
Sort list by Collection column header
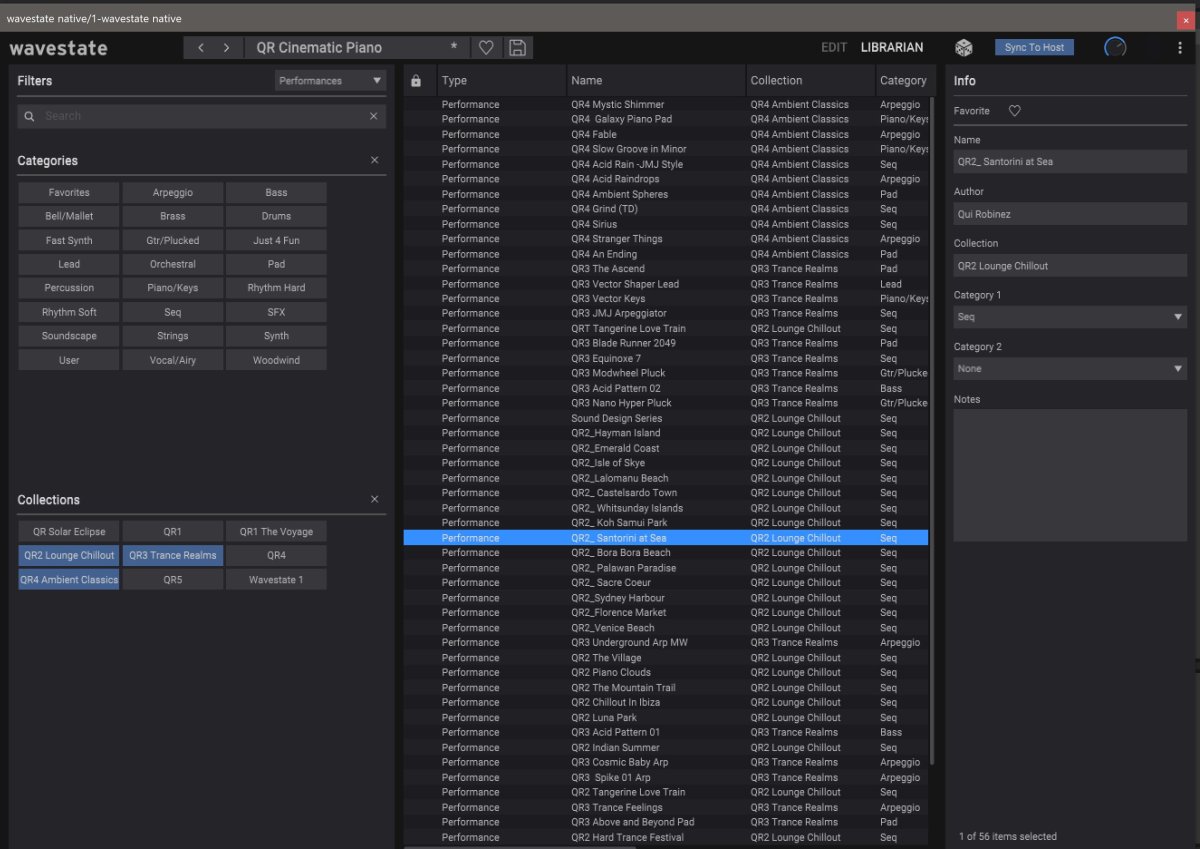click(810, 81)
